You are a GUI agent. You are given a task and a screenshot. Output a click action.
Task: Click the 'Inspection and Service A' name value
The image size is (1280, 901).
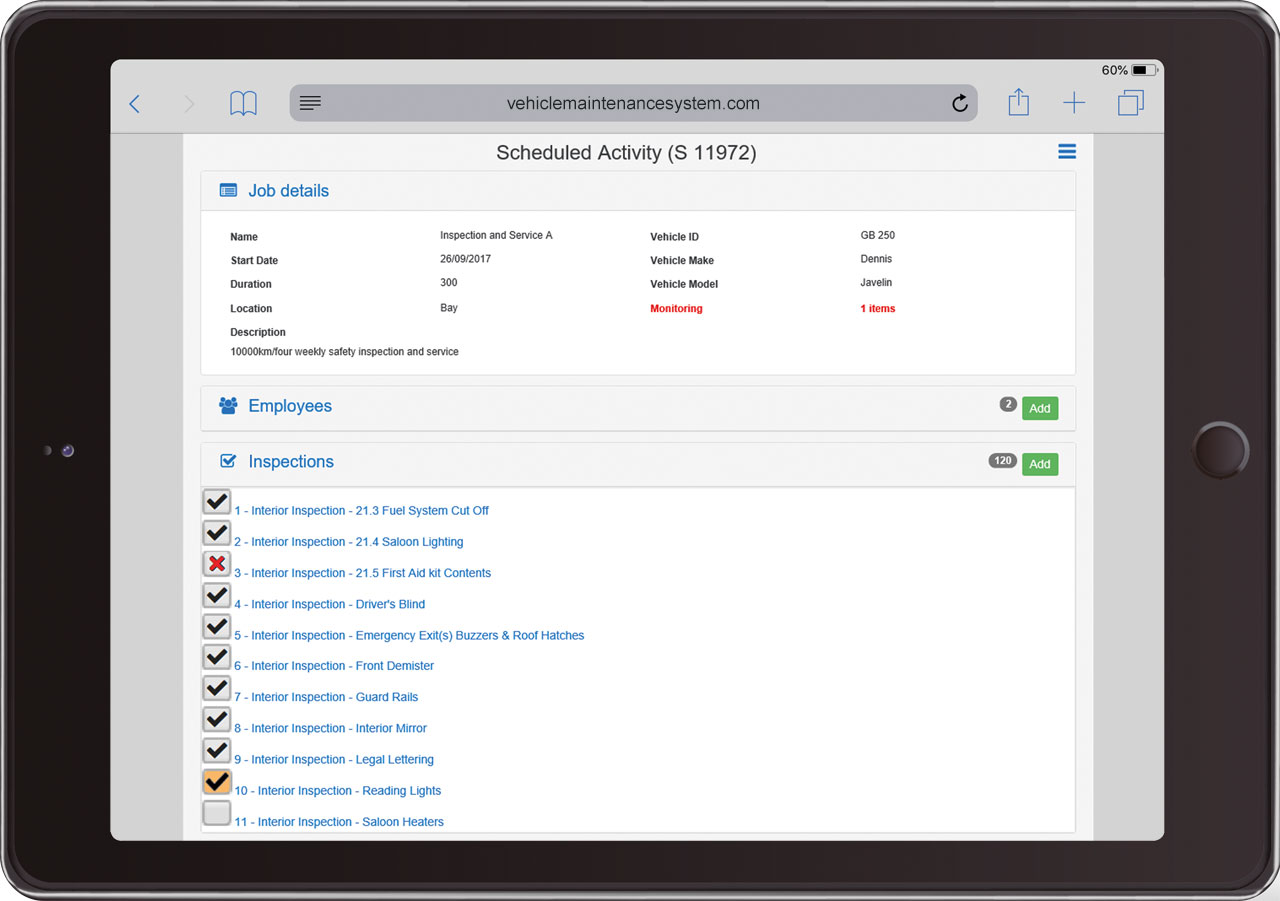pos(496,235)
